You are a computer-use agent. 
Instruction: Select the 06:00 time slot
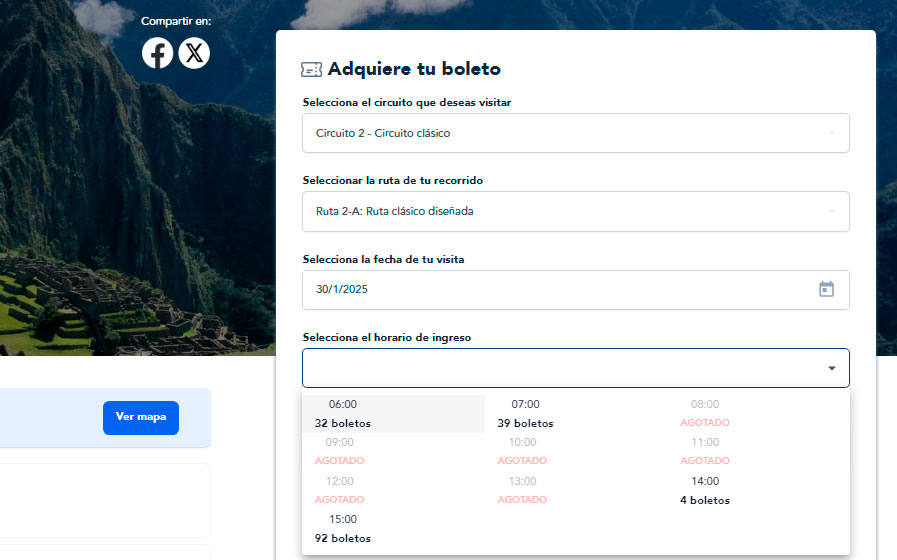(343, 413)
